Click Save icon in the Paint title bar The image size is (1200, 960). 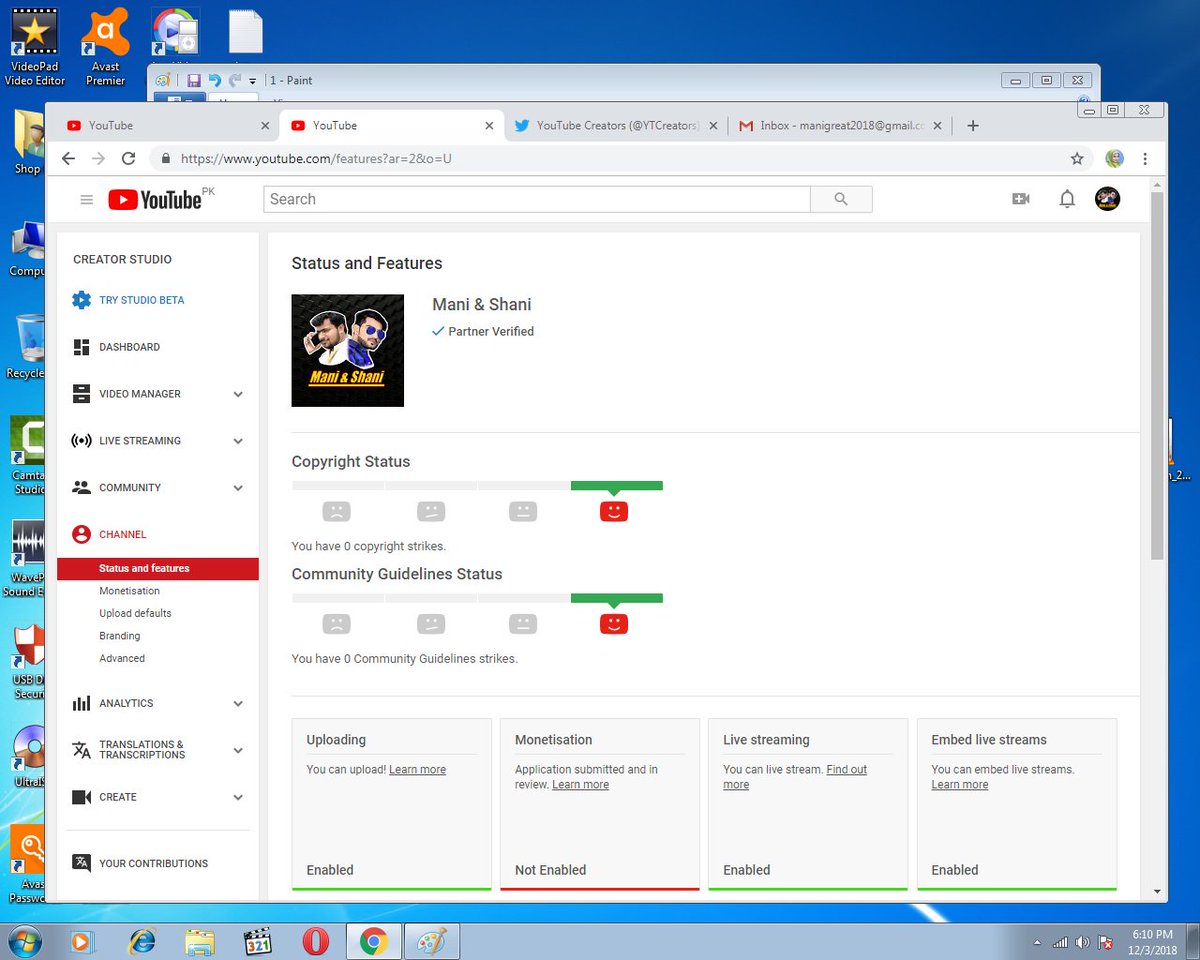[x=194, y=80]
